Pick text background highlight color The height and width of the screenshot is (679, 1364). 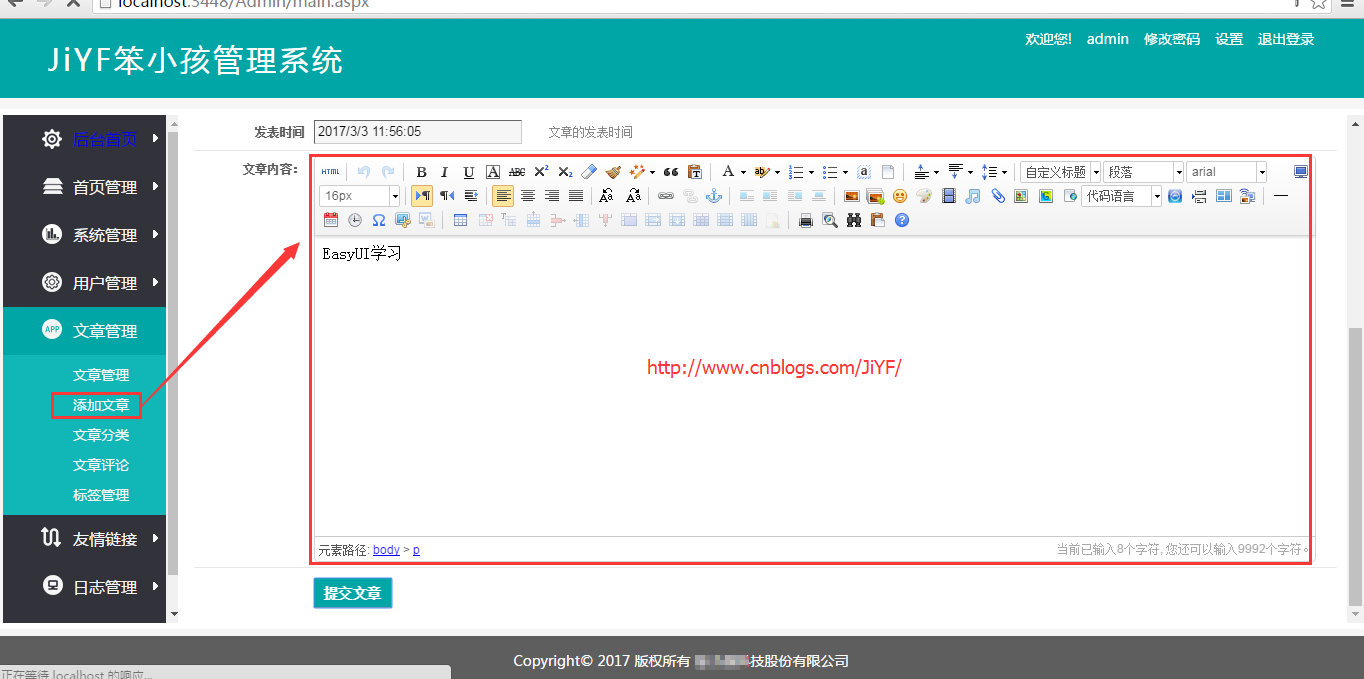(761, 172)
